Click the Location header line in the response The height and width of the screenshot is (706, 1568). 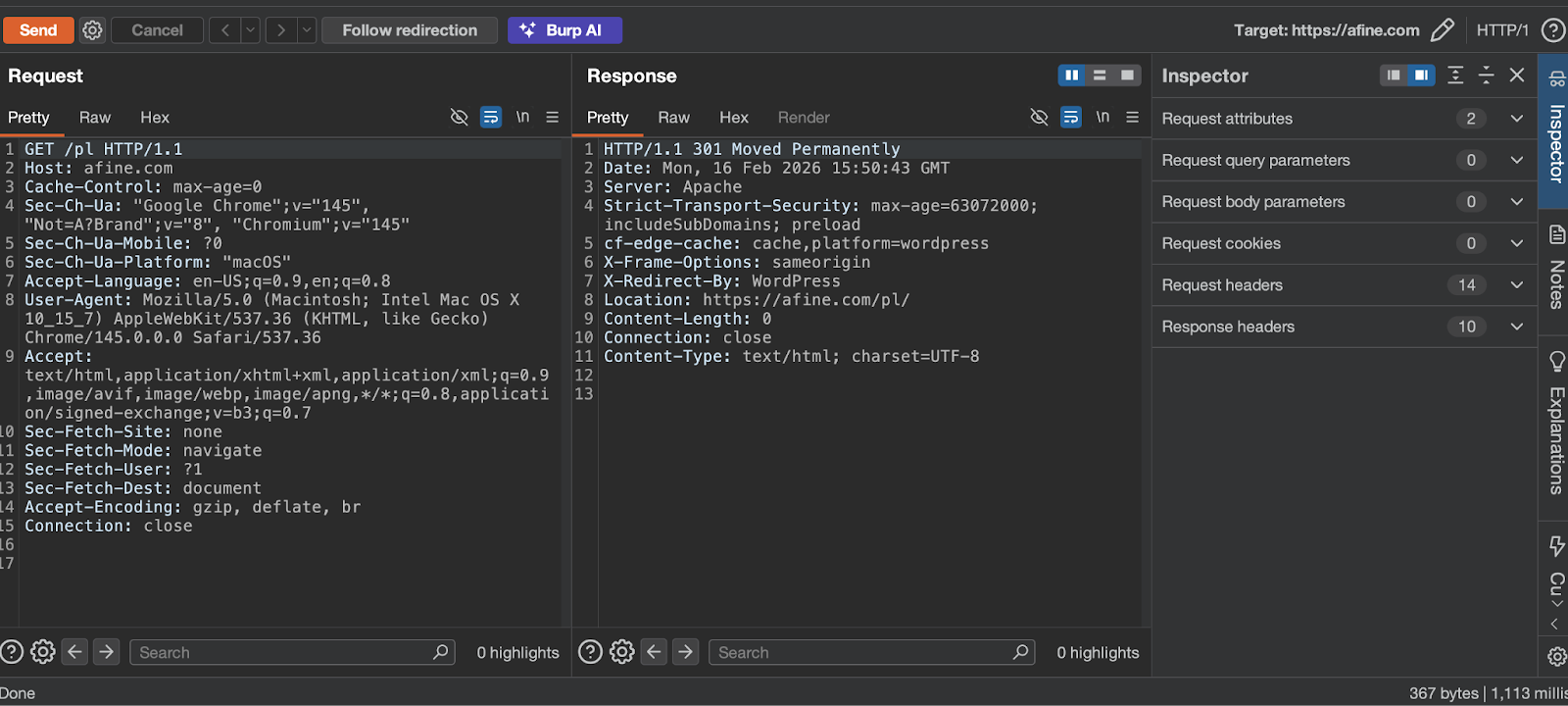(x=757, y=300)
